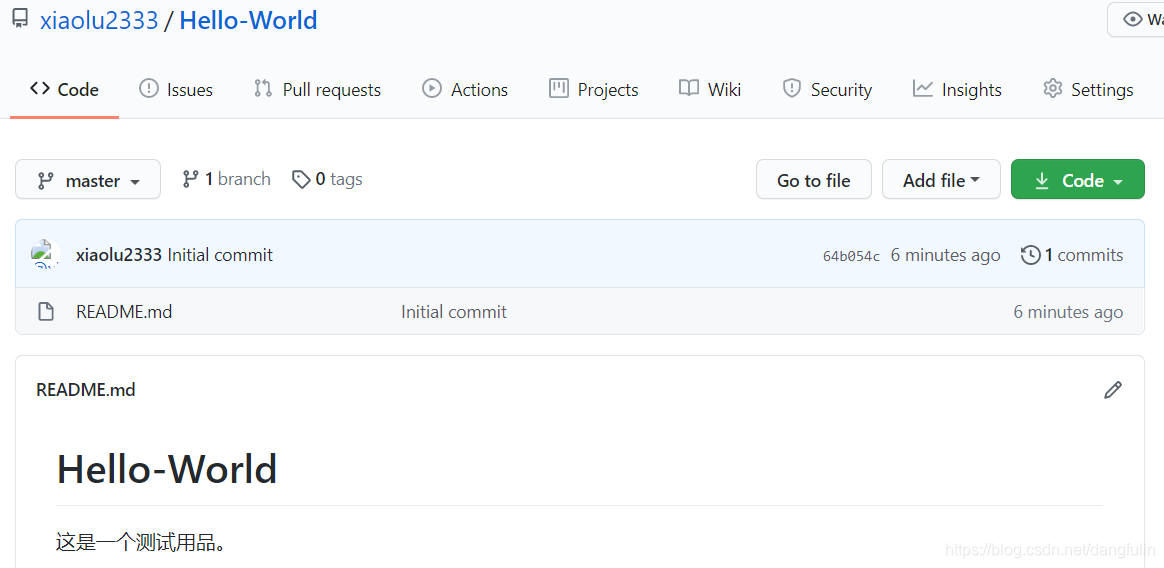View the Insights tab
1164x568 pixels.
pyautogui.click(x=957, y=90)
